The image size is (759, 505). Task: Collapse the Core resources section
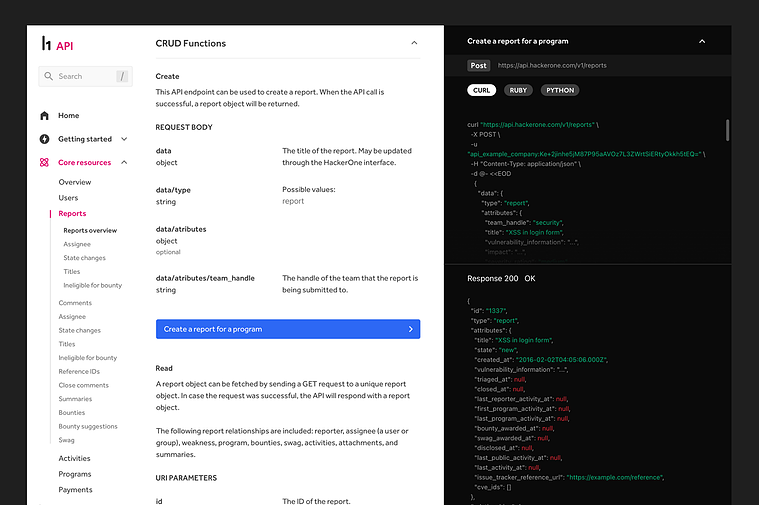click(124, 162)
